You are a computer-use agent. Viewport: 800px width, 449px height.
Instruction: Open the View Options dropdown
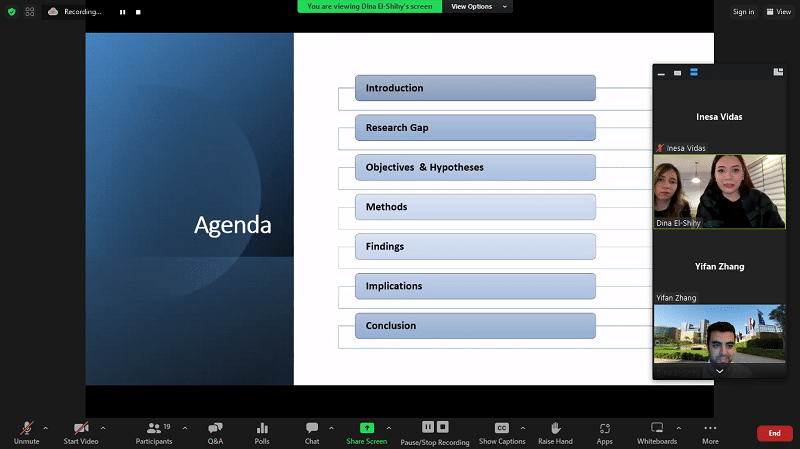point(478,6)
